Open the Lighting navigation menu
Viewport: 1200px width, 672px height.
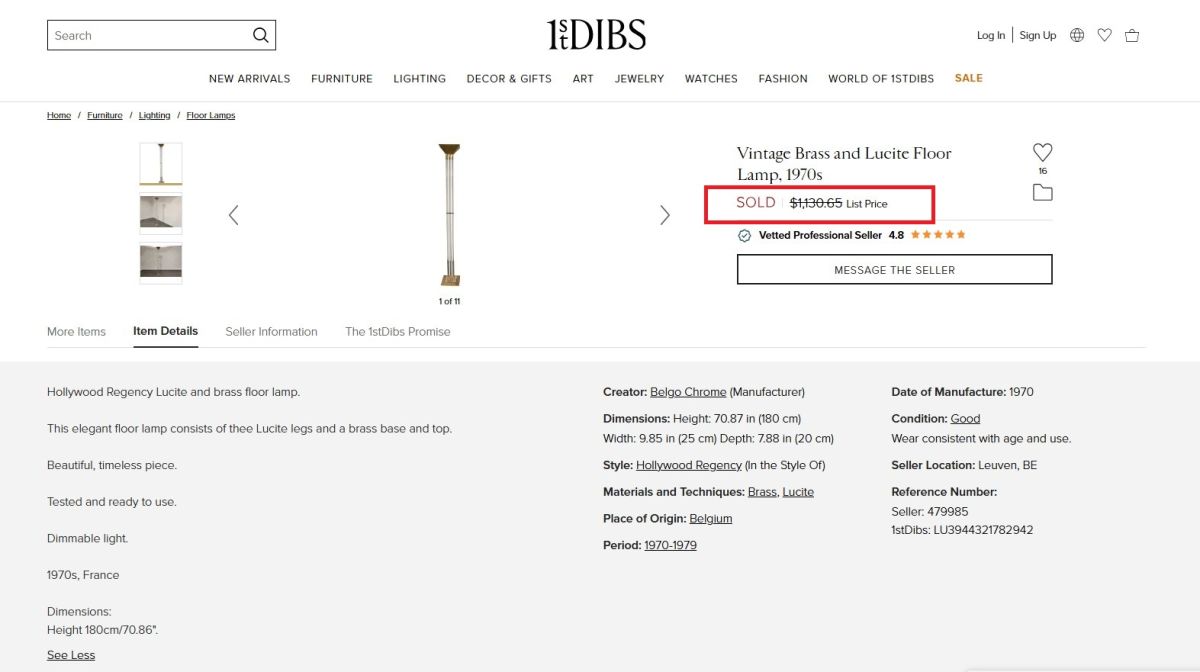(x=419, y=79)
